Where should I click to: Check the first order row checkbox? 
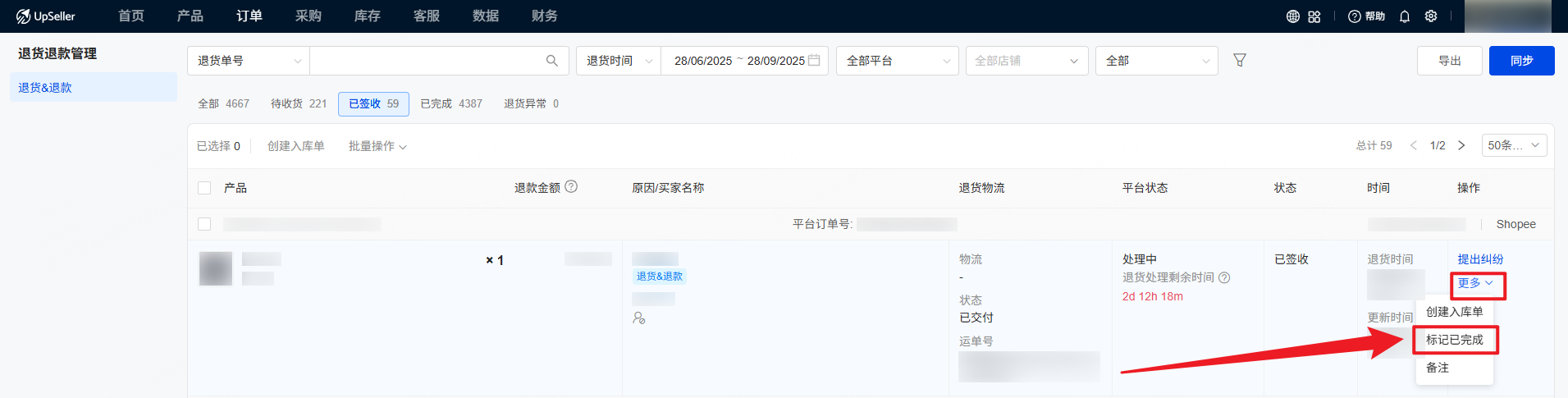(204, 224)
